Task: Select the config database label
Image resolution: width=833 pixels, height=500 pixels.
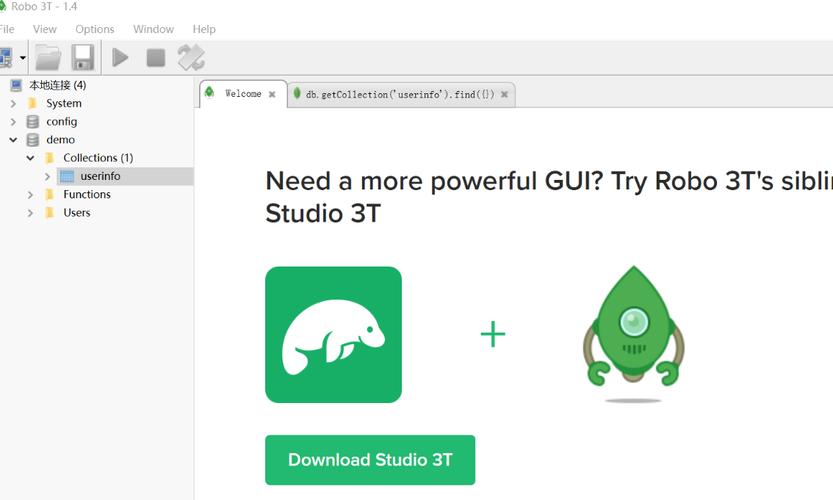Action: [x=62, y=122]
